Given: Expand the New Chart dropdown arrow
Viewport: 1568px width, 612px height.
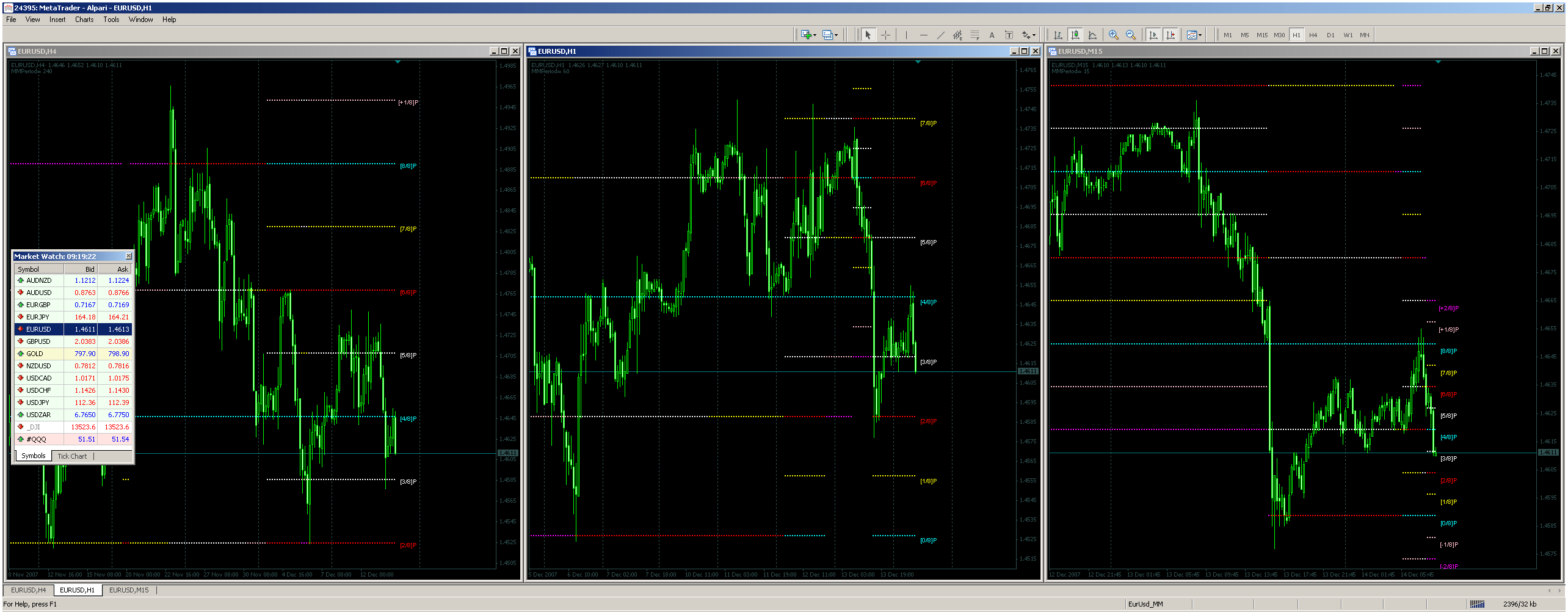Looking at the screenshot, I should coord(815,35).
